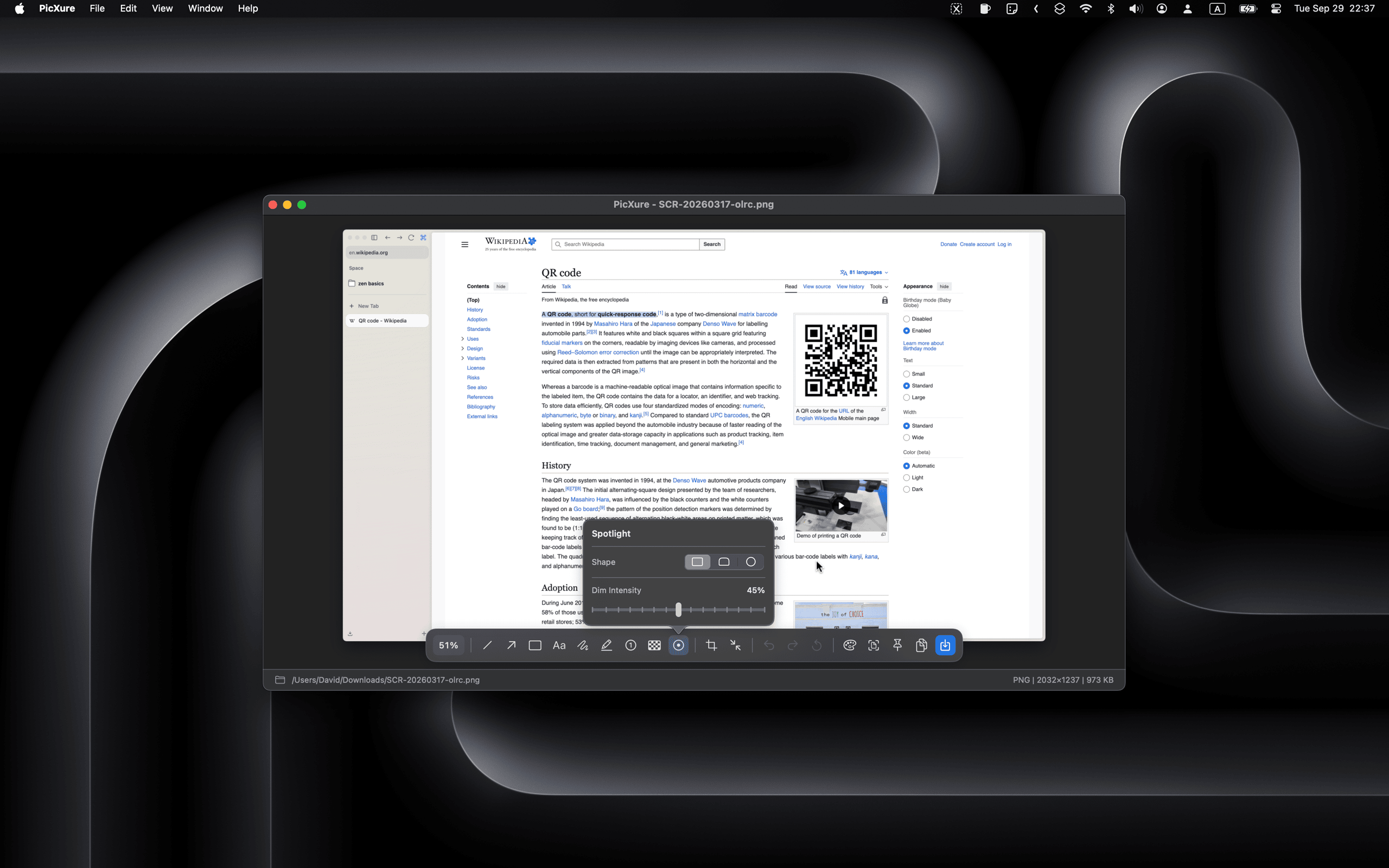Open the PicXure application menu
Image resolution: width=1389 pixels, height=868 pixels.
tap(57, 9)
